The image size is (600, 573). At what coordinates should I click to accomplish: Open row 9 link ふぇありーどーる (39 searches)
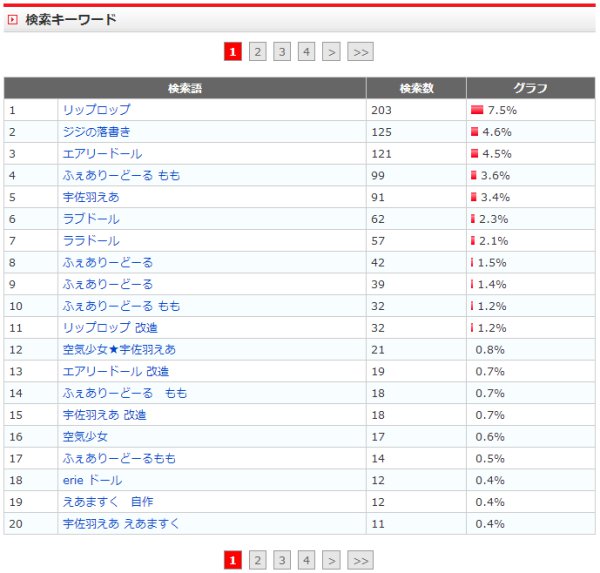(108, 284)
